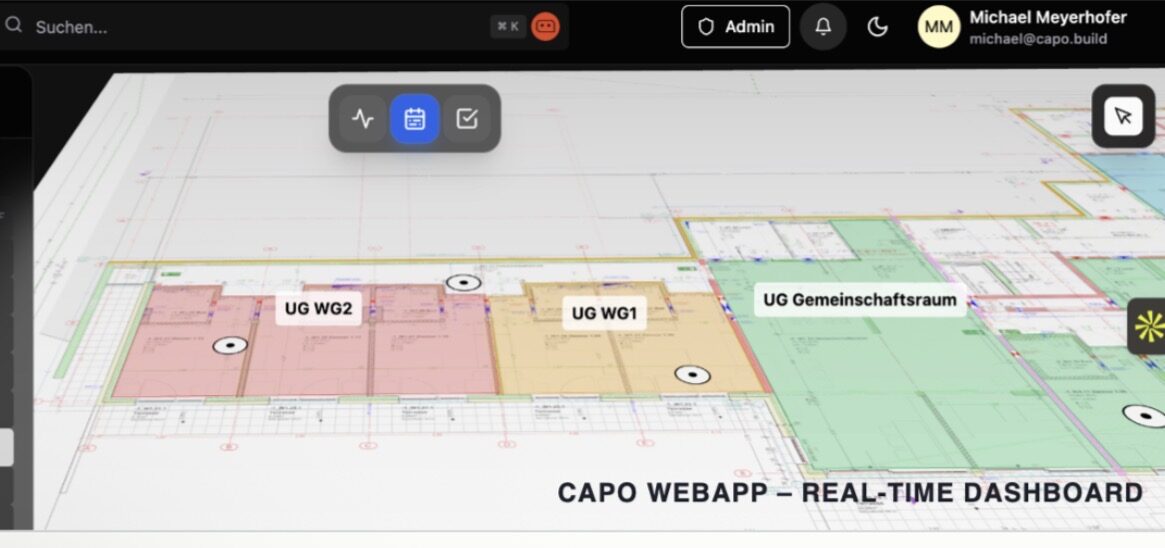Click the camera marker above UG WG1
This screenshot has height=548, width=1165.
coord(464,282)
